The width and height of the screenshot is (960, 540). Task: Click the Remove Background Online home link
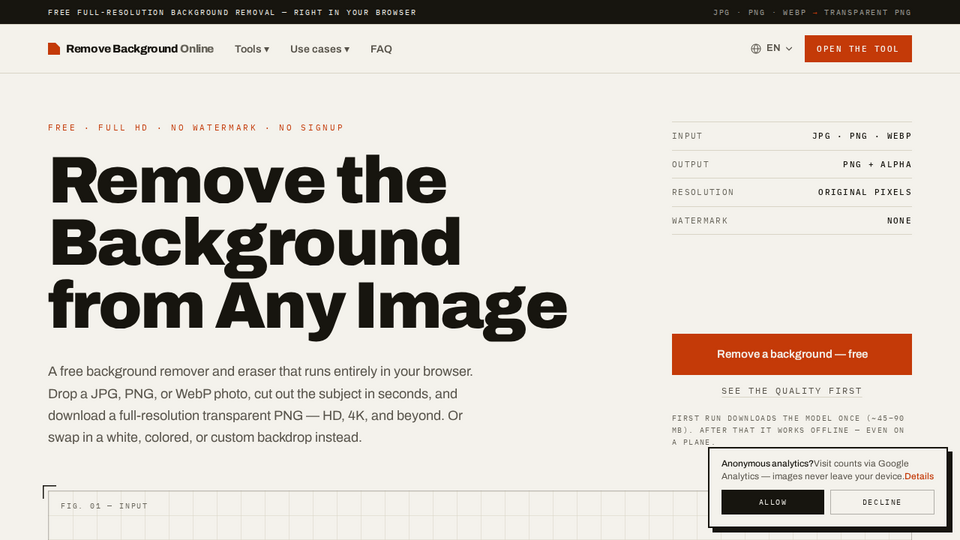click(x=130, y=49)
